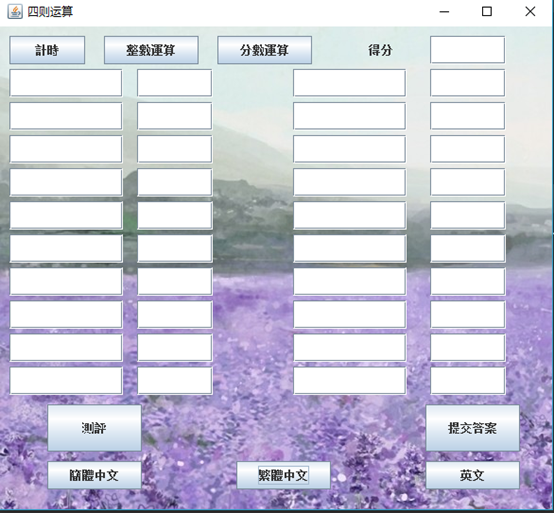Image resolution: width=554 pixels, height=513 pixels.
Task: Minimize the 四则运算 window
Action: (x=444, y=12)
